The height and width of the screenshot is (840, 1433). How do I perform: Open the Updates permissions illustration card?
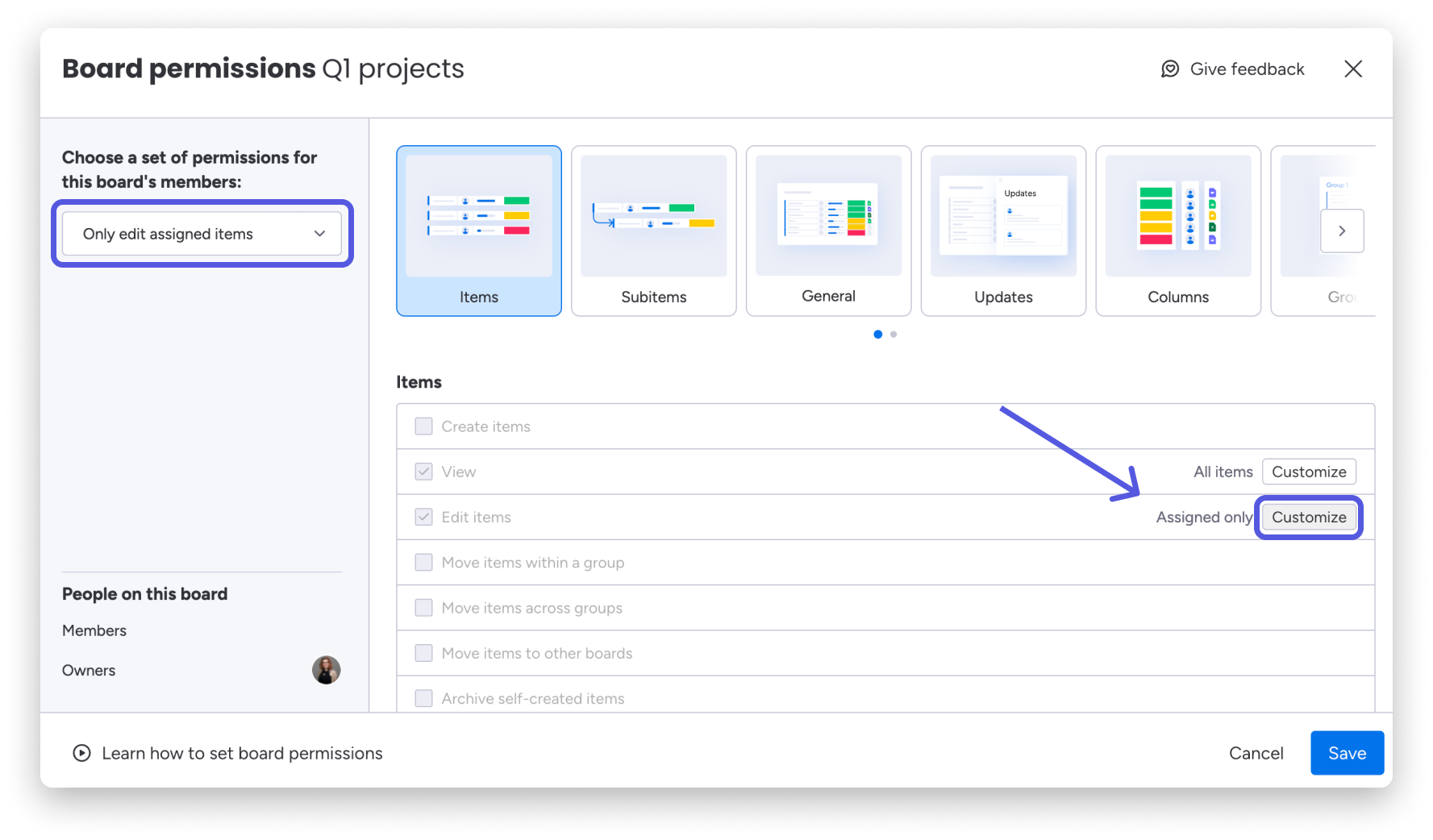point(1003,231)
